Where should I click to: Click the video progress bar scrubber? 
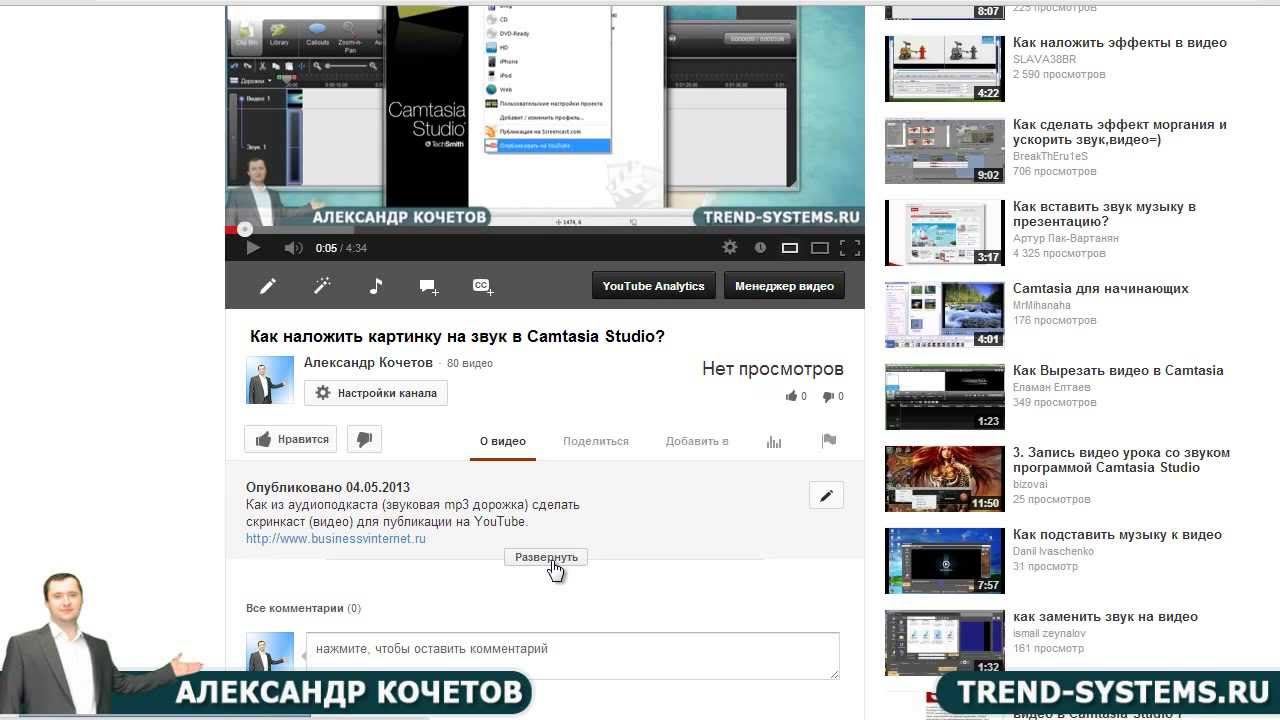pyautogui.click(x=243, y=229)
